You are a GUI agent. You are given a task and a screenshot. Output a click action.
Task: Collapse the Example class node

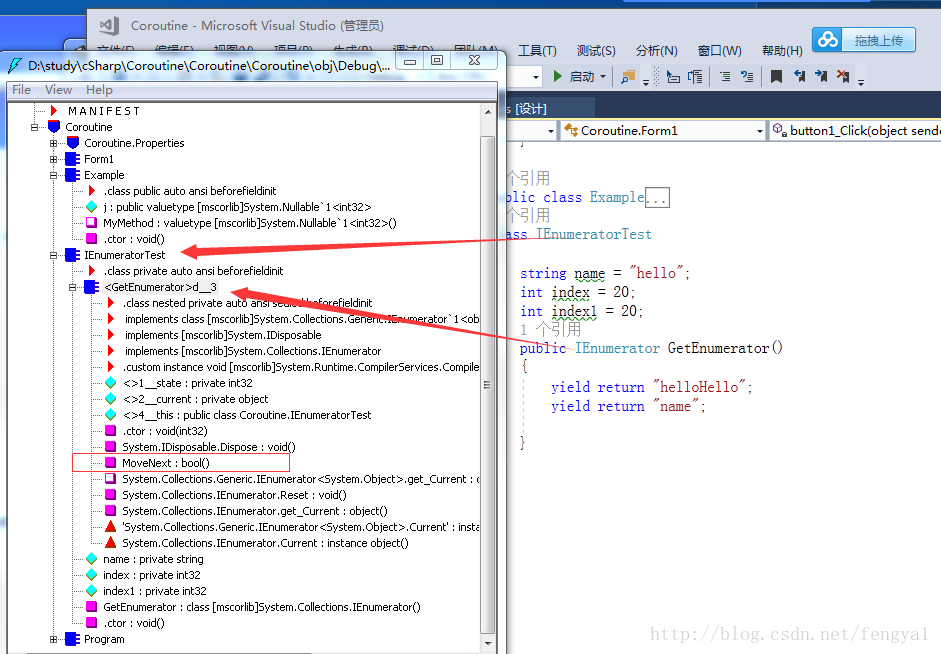click(53, 175)
